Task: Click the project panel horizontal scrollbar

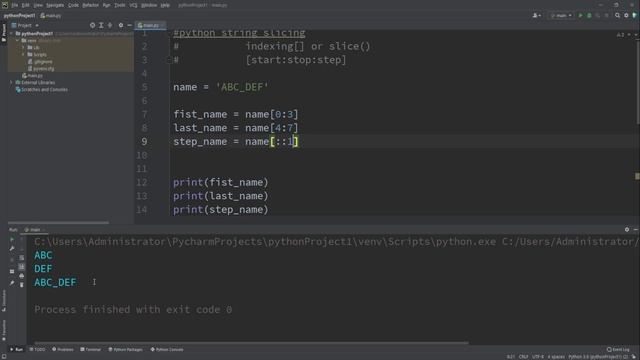Action: 58,222
